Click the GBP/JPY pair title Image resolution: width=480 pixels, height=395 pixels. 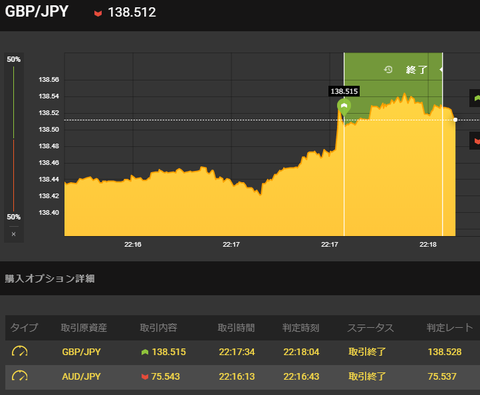[37, 11]
